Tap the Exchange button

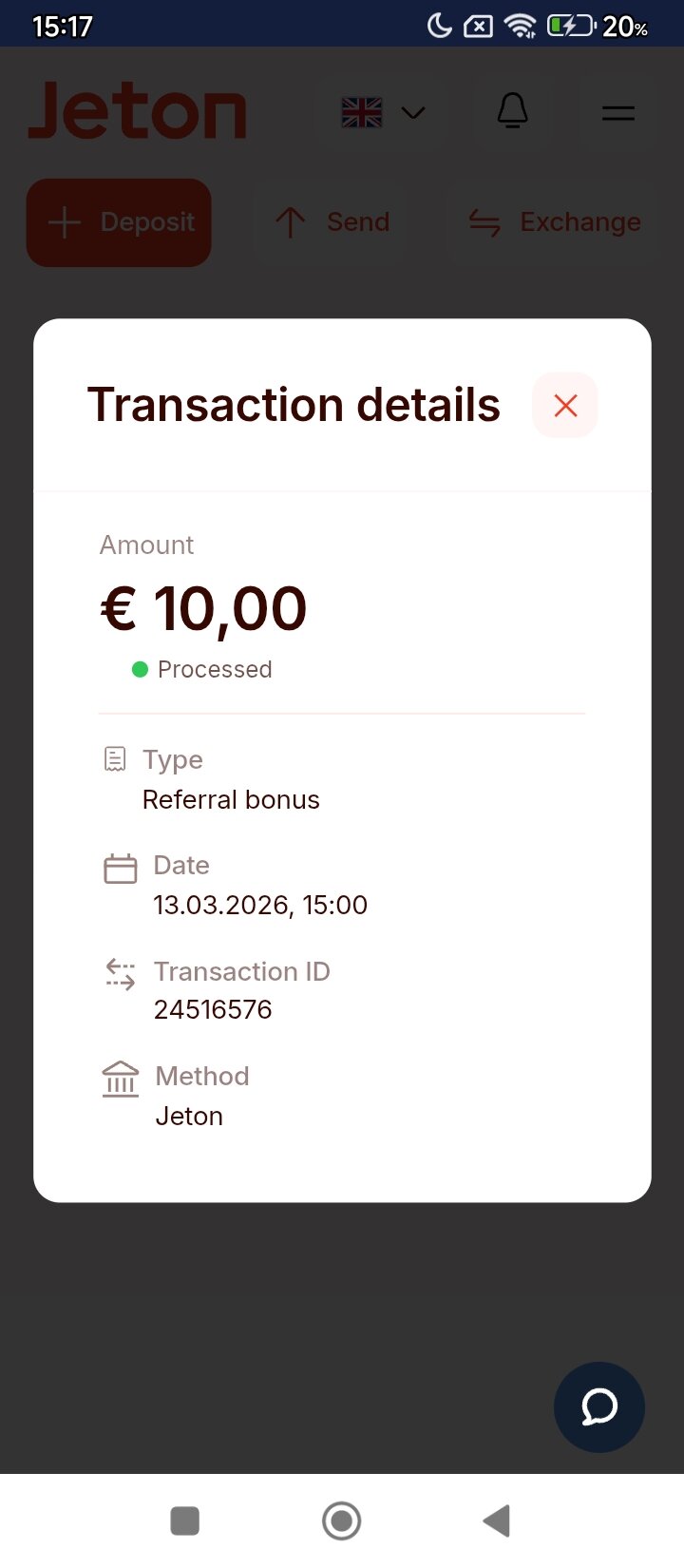(555, 222)
